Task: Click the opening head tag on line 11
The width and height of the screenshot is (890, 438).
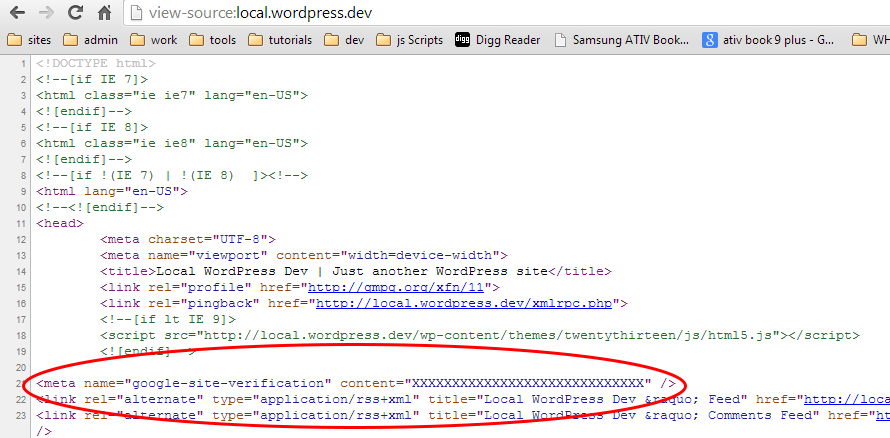Action: tap(60, 224)
